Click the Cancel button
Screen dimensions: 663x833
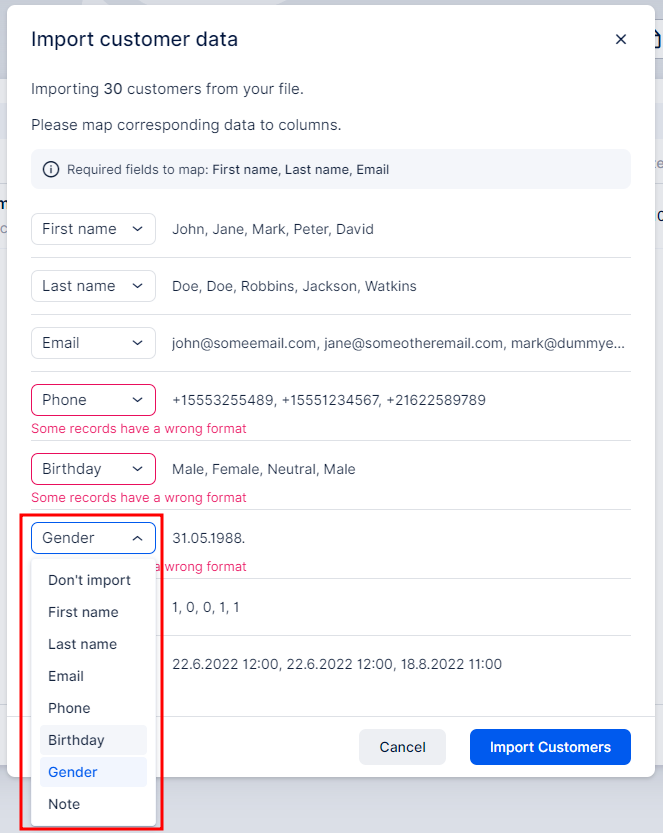coord(402,747)
